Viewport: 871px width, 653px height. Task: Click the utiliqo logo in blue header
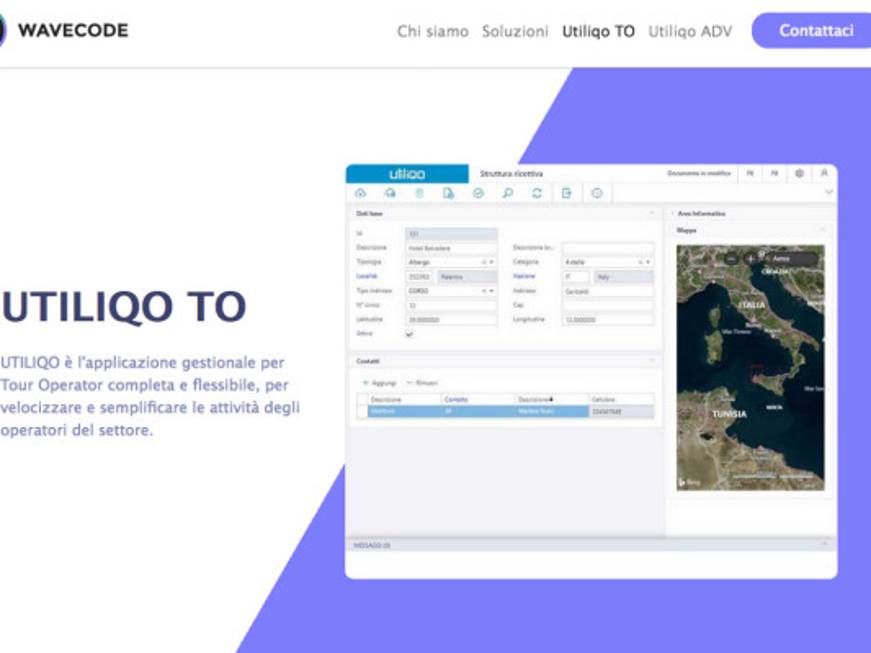[x=407, y=174]
